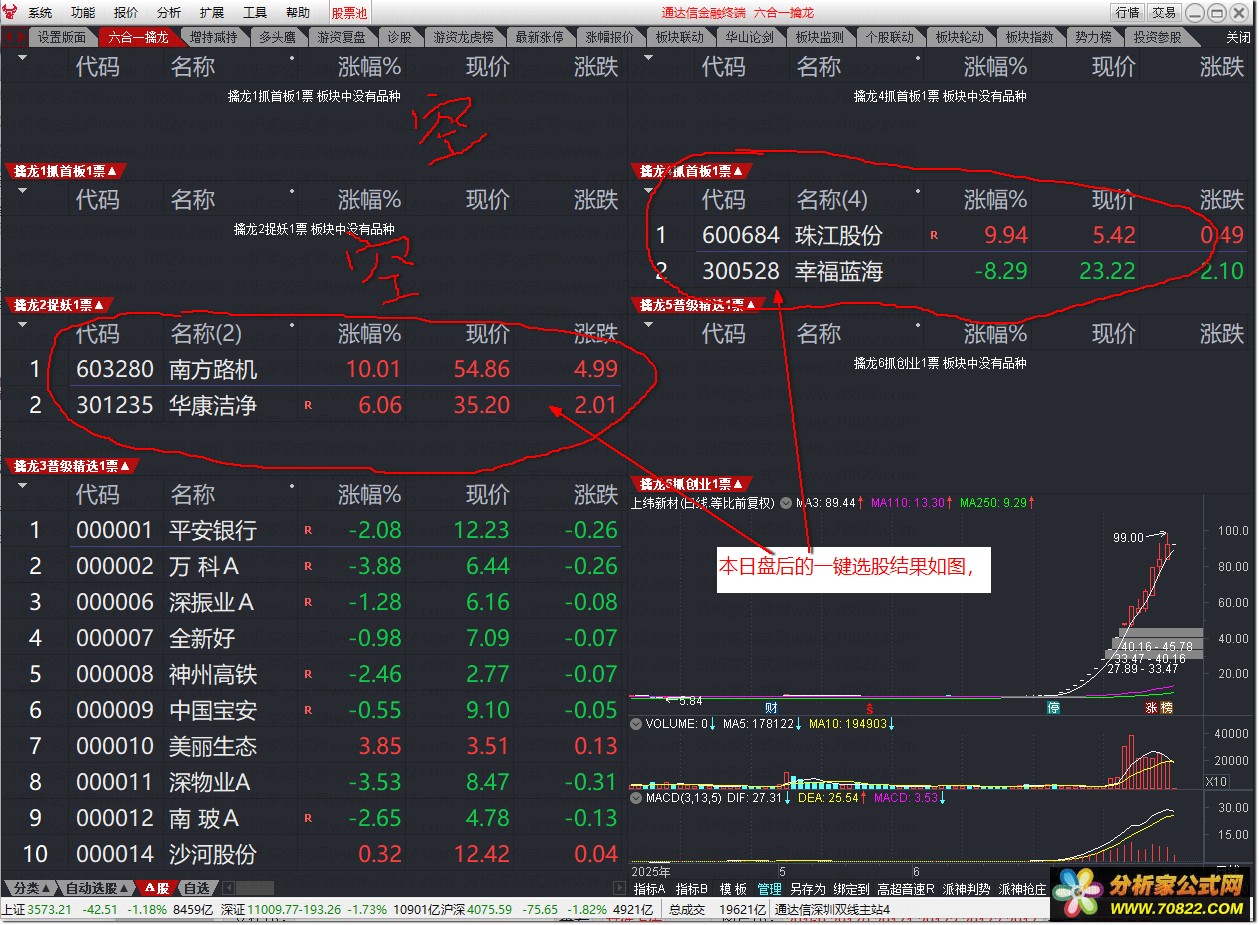Click stock code 600684
The width and height of the screenshot is (1260, 925).
point(741,236)
